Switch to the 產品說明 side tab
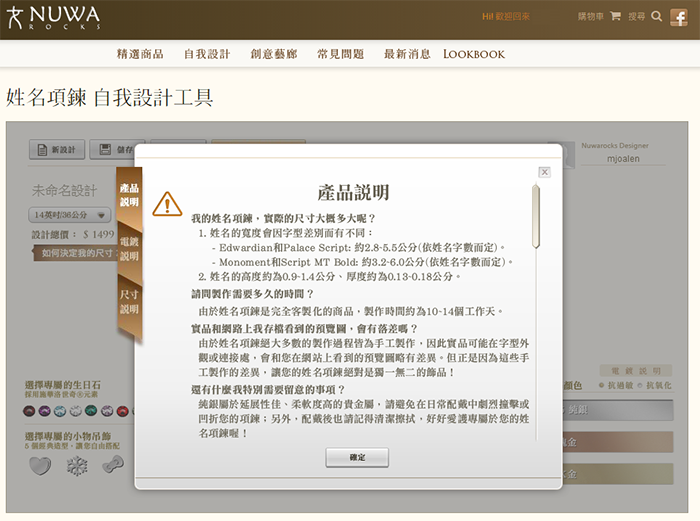Screen dimensions: 700x521 129,195
